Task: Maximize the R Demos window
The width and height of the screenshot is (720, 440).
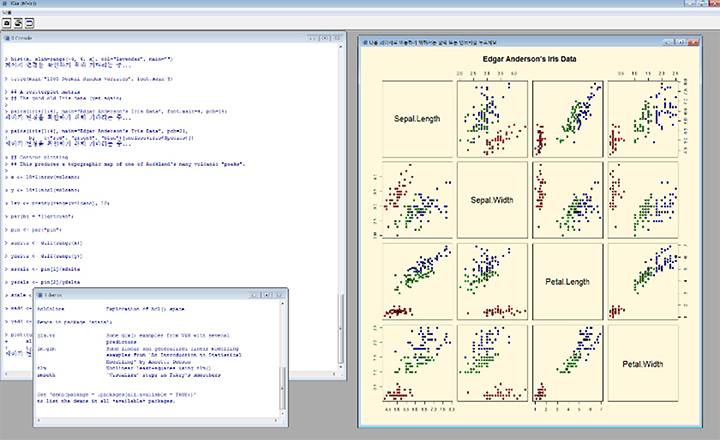Action: [x=268, y=295]
